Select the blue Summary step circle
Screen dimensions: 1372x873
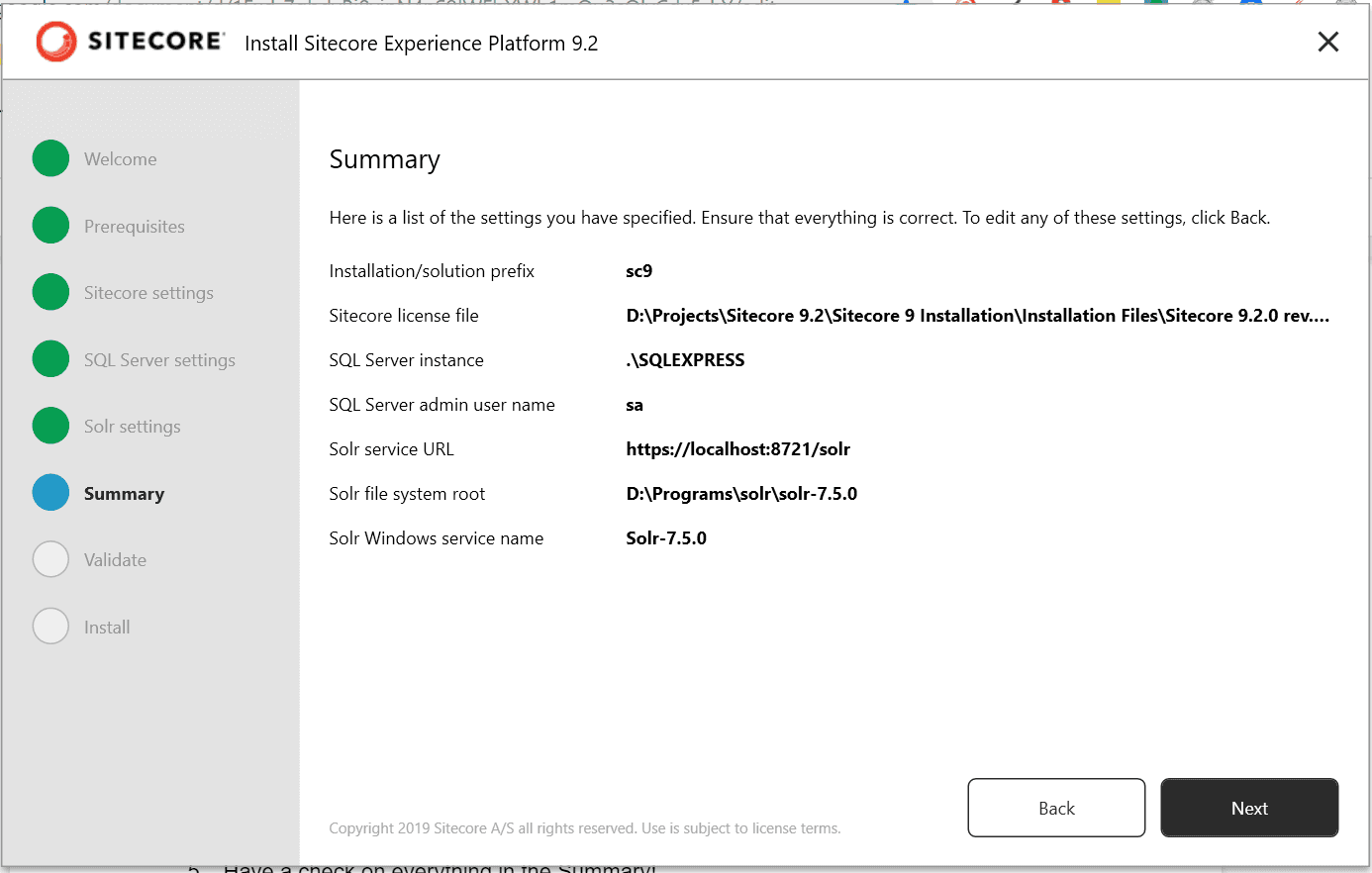pos(50,493)
